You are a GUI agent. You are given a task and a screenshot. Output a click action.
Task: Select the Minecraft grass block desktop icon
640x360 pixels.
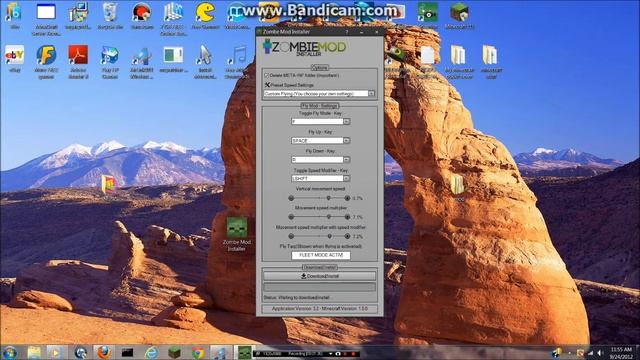coord(459,13)
